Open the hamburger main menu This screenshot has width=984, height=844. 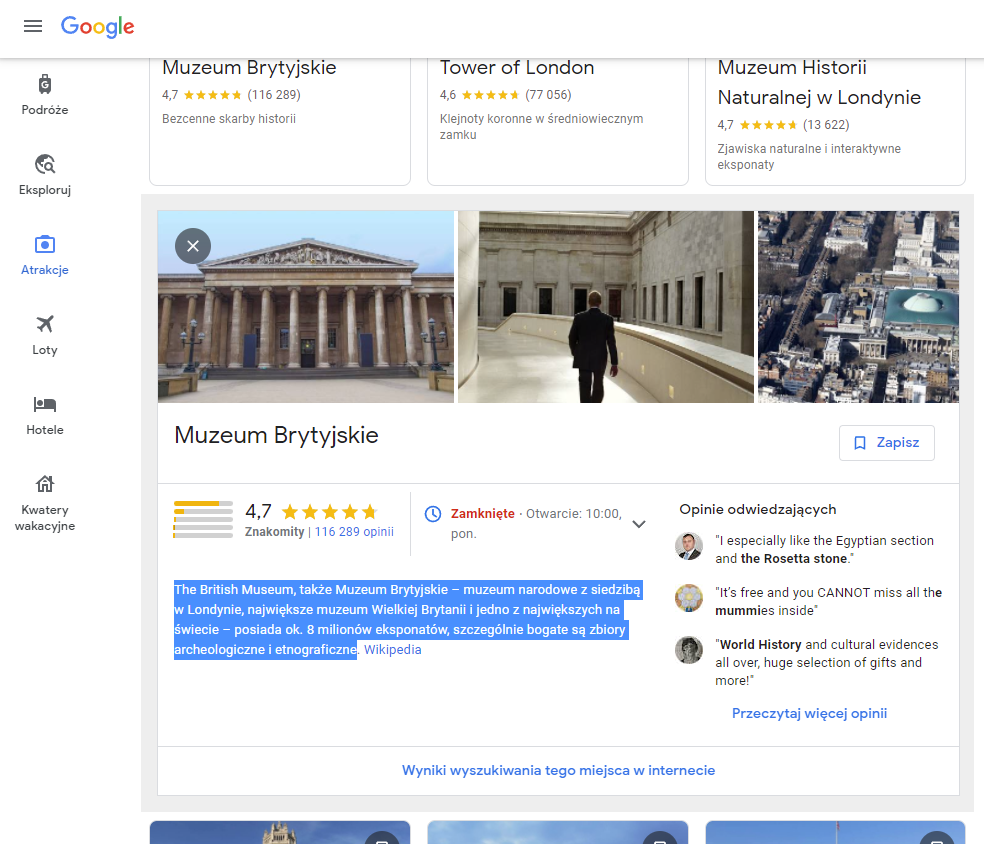[x=33, y=26]
